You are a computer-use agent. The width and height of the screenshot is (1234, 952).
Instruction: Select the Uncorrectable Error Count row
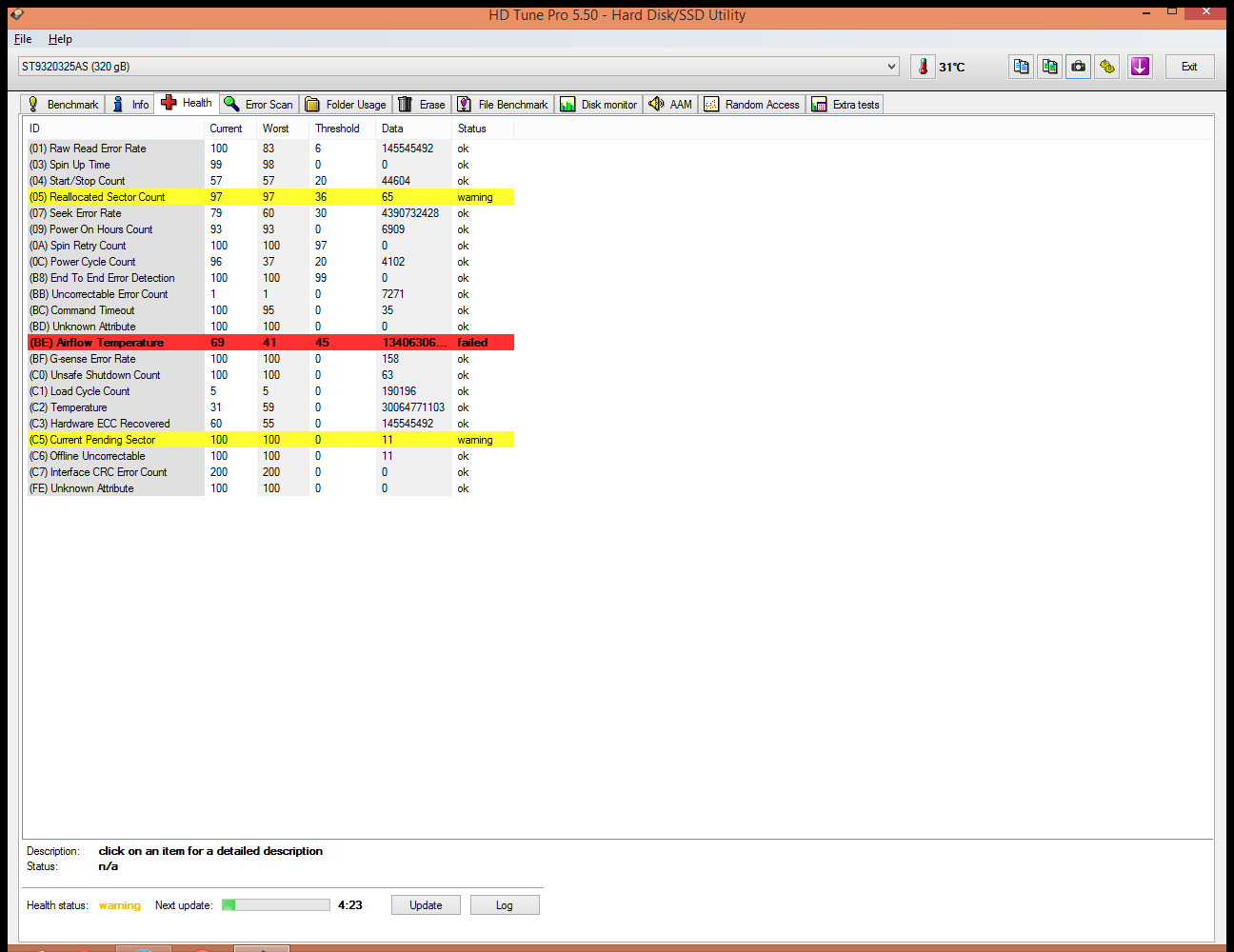(x=270, y=294)
